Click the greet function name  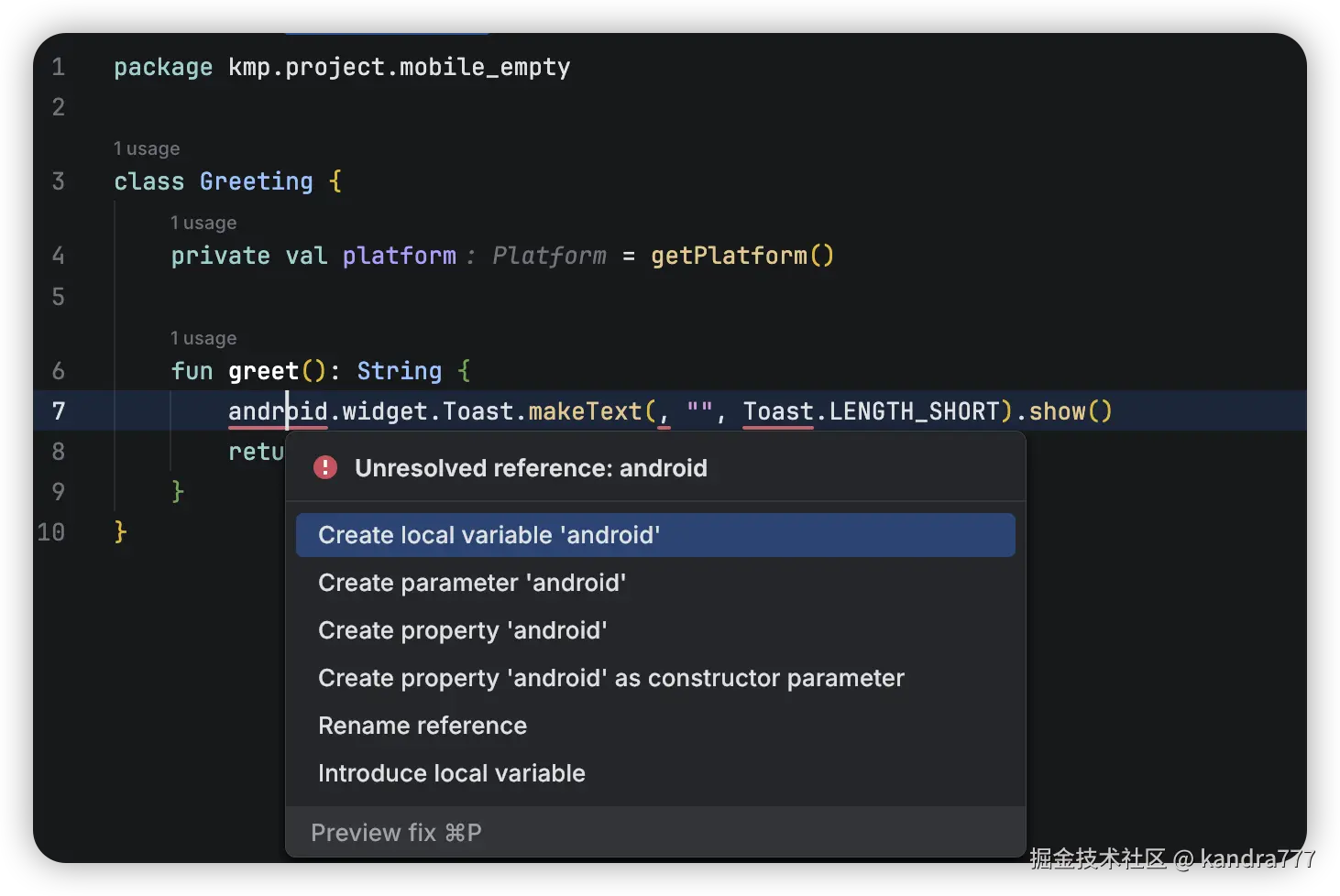[264, 371]
